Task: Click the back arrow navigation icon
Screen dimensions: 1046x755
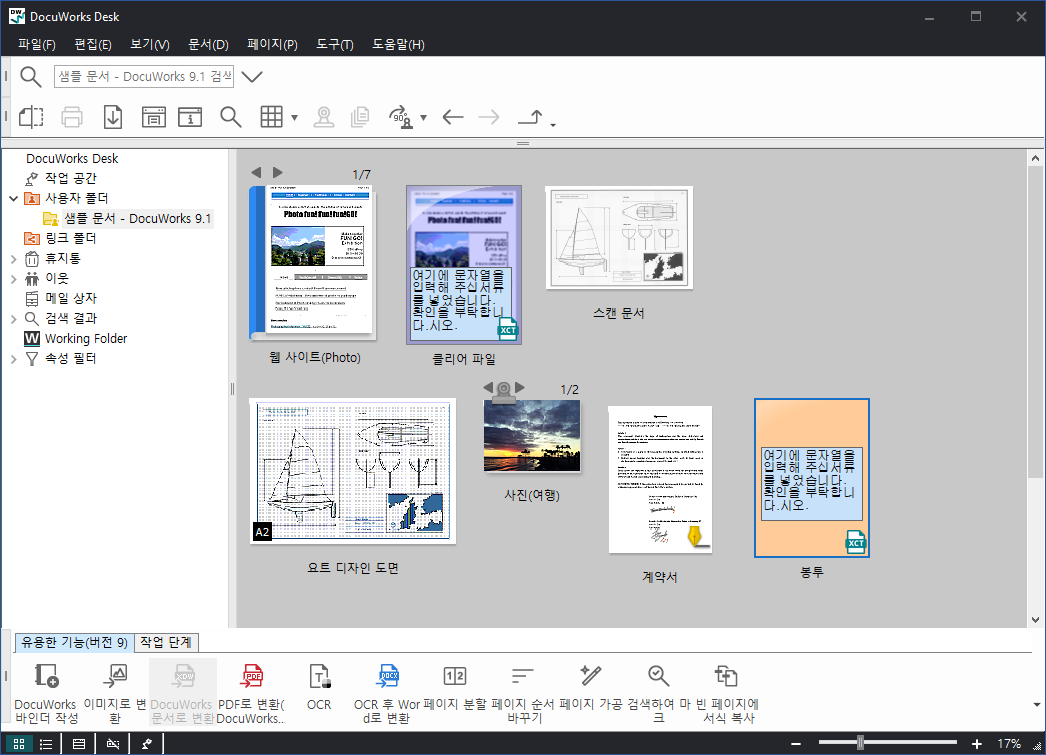Action: tap(453, 117)
